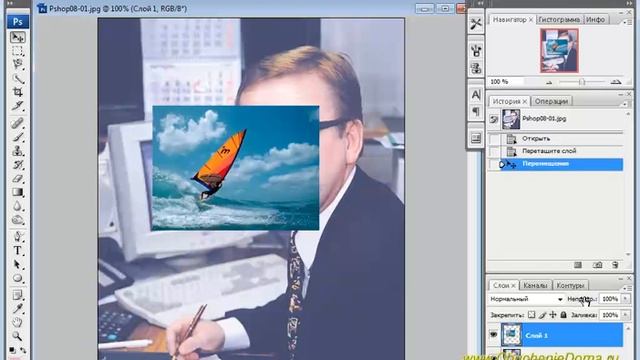Image resolution: width=640 pixels, height=360 pixels.
Task: Toggle lock all padlock icon
Action: 563,315
